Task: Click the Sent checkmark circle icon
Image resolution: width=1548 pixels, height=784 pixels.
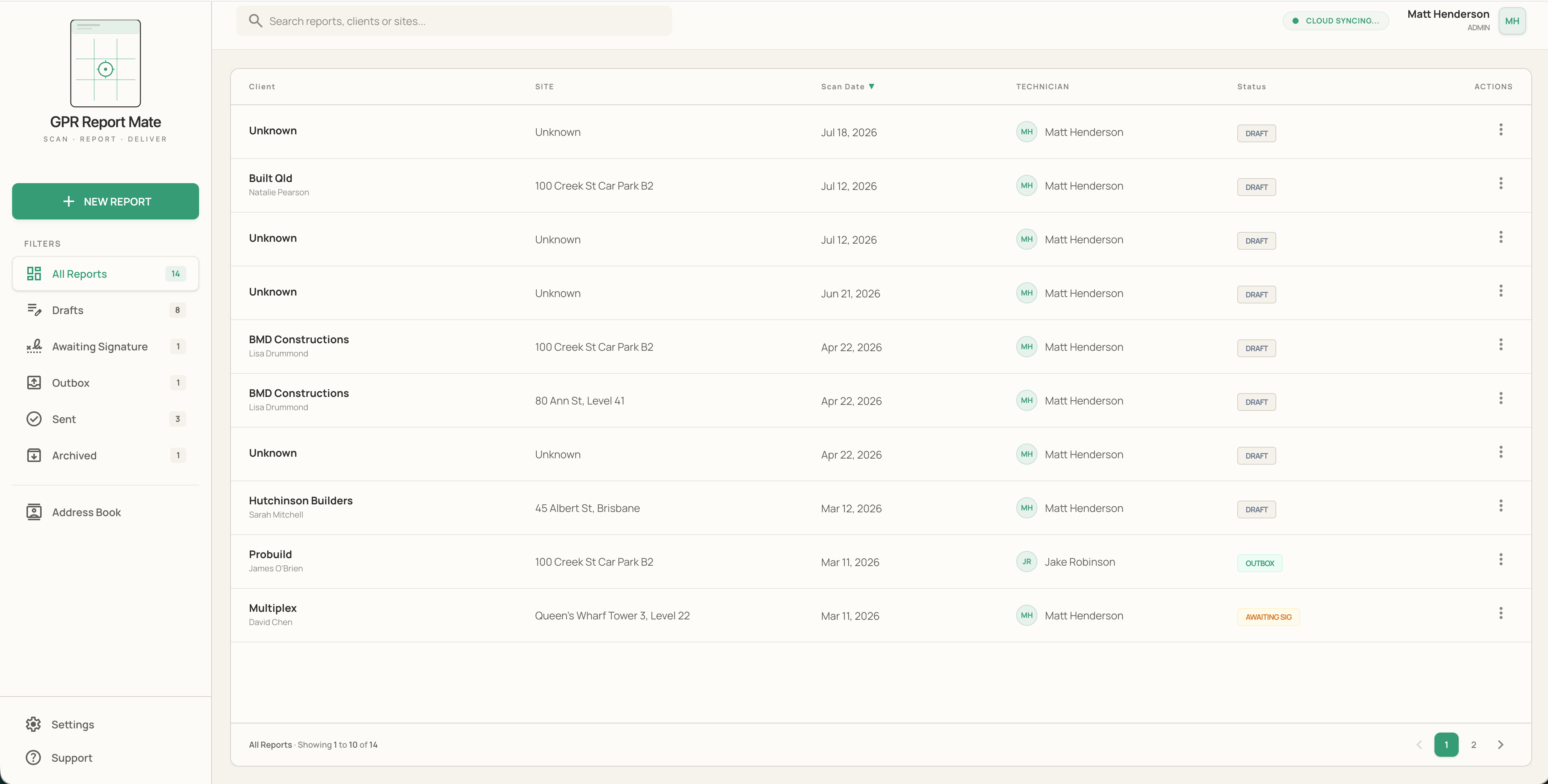Action: click(34, 419)
